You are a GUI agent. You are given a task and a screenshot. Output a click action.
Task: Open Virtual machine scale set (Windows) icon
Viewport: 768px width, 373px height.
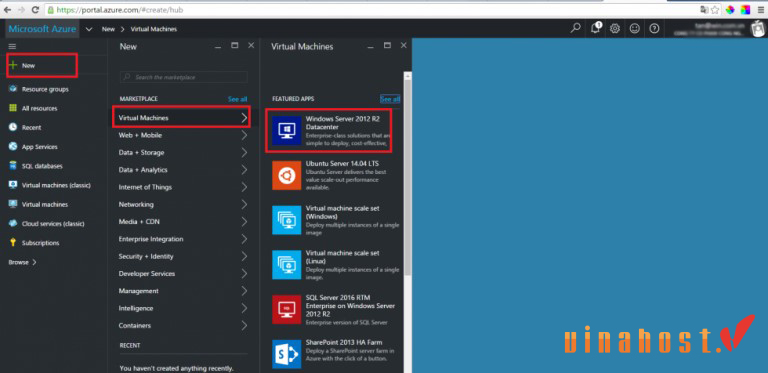pos(287,220)
